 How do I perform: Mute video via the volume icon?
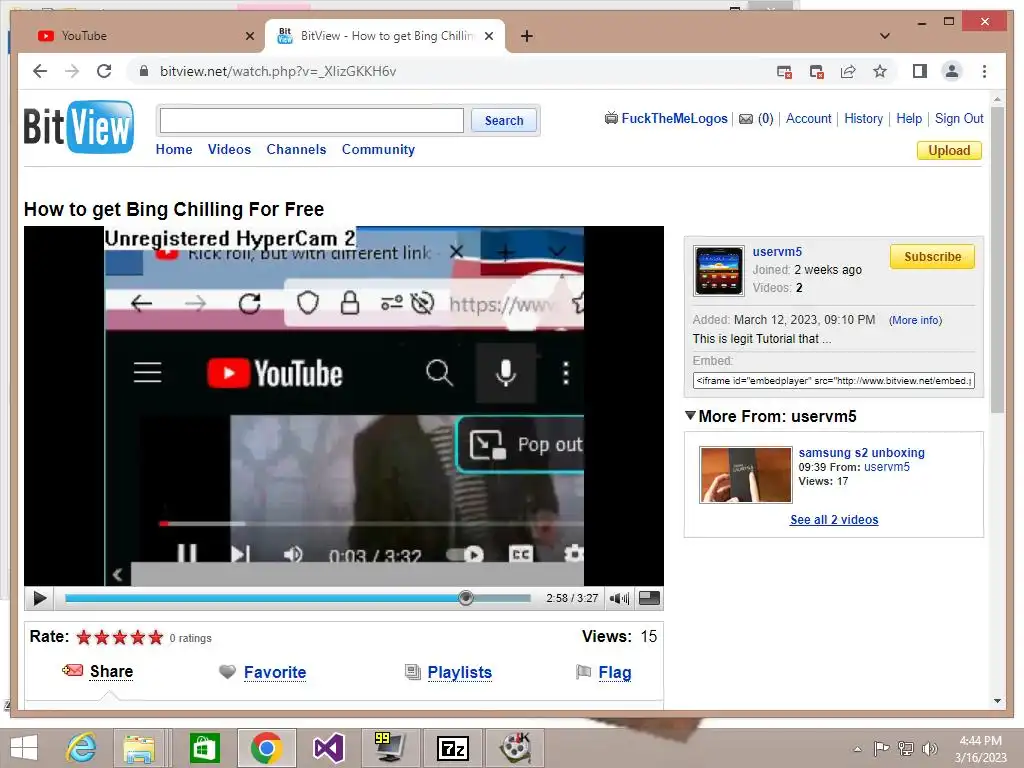point(618,598)
